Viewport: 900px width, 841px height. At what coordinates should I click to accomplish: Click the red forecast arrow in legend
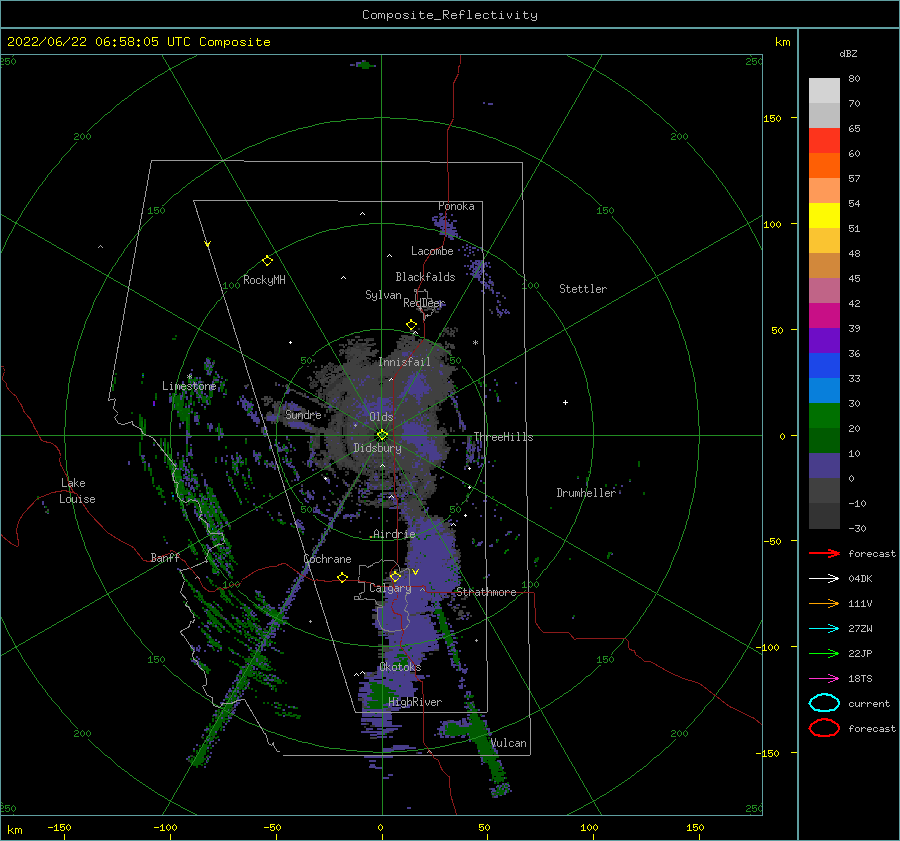[824, 553]
